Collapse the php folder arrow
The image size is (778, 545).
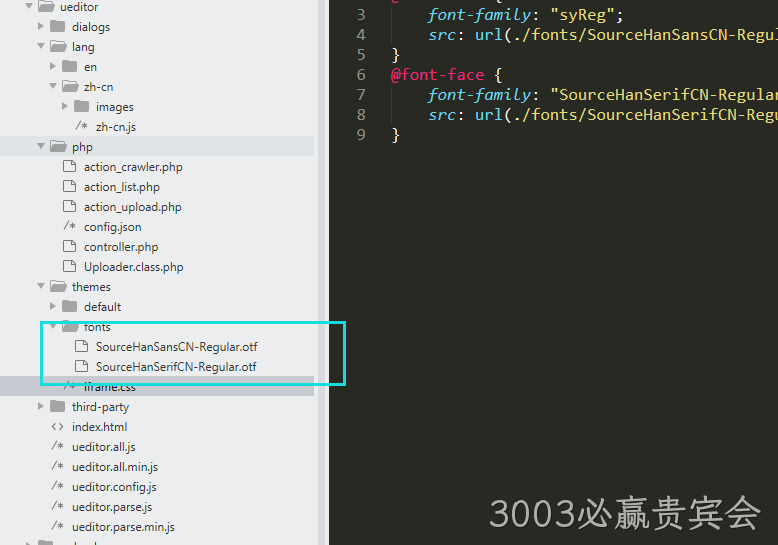(x=41, y=146)
